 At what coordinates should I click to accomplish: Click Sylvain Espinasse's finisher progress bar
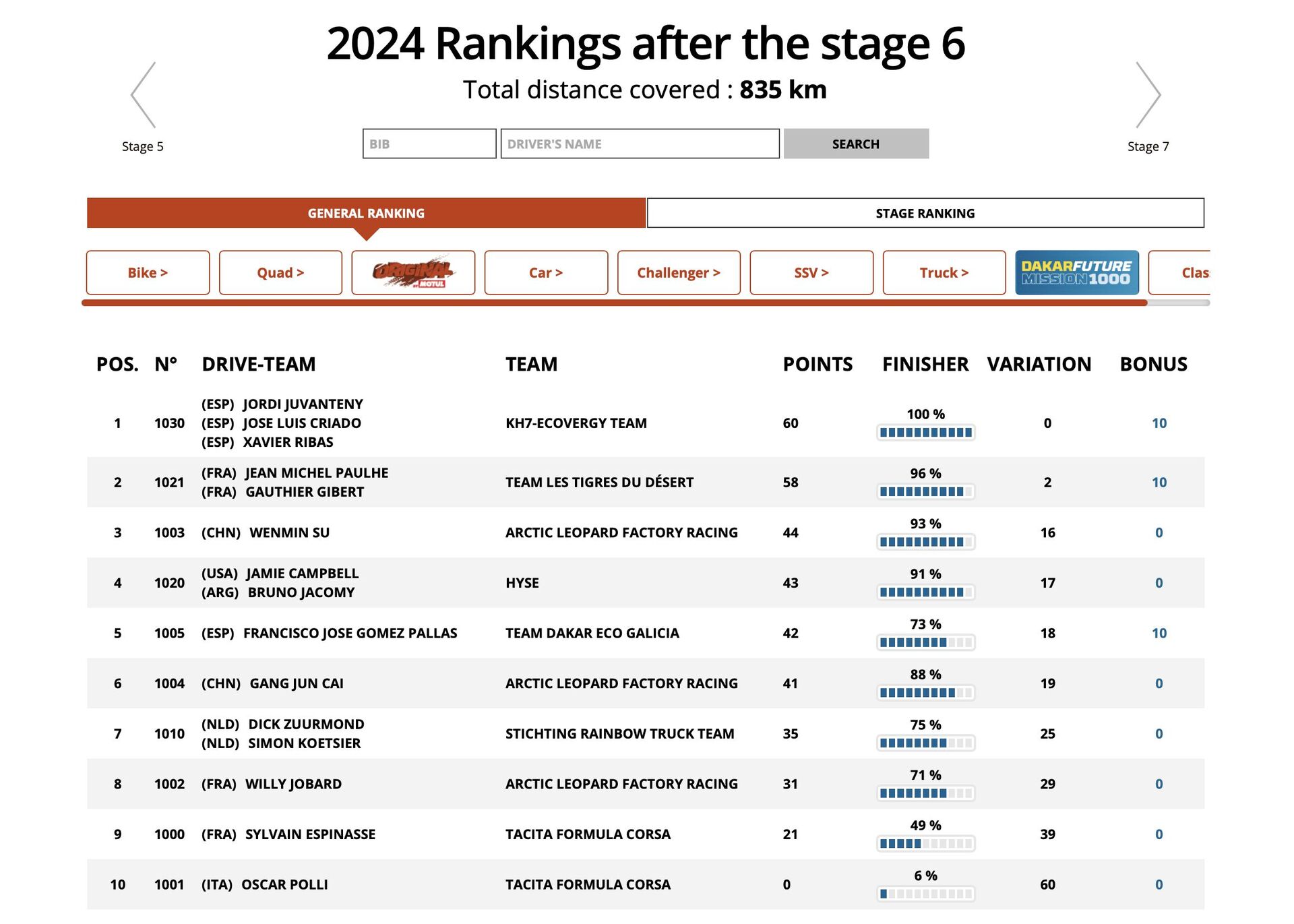926,842
